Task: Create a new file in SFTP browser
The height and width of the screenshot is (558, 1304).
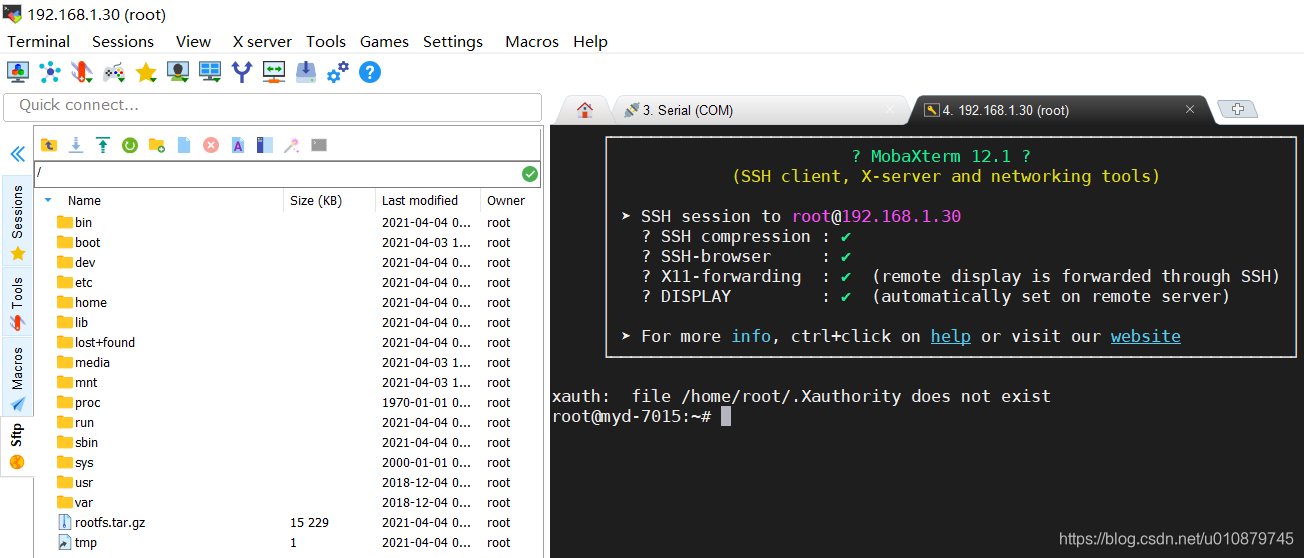Action: [x=184, y=145]
